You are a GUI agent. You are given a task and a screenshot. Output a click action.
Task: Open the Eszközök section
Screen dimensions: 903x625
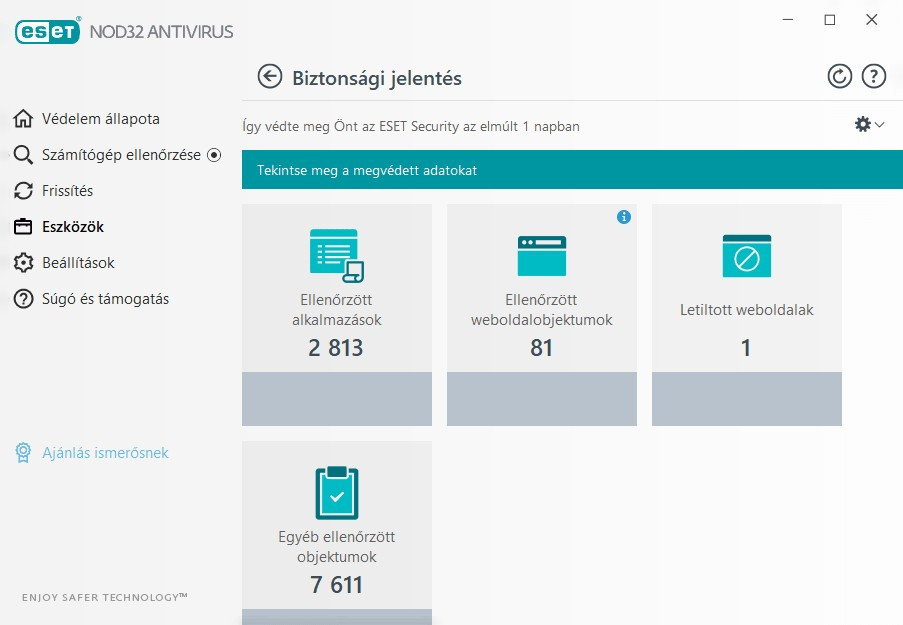73,227
